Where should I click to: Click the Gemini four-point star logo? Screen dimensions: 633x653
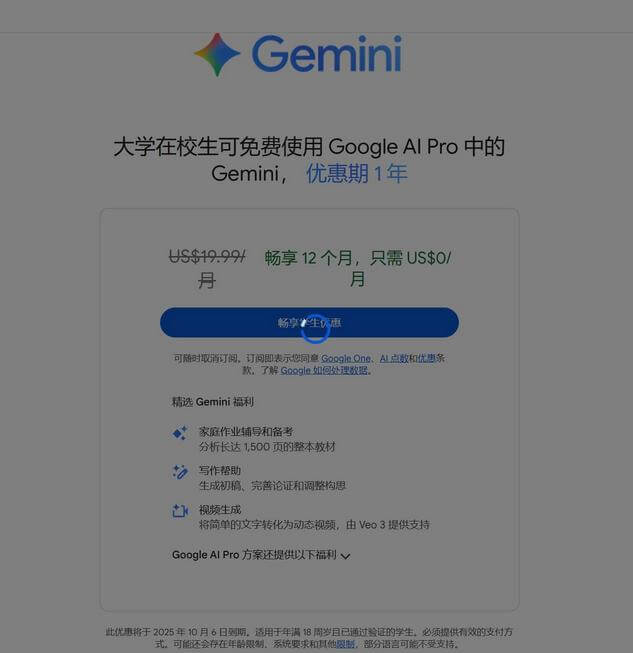click(x=217, y=55)
